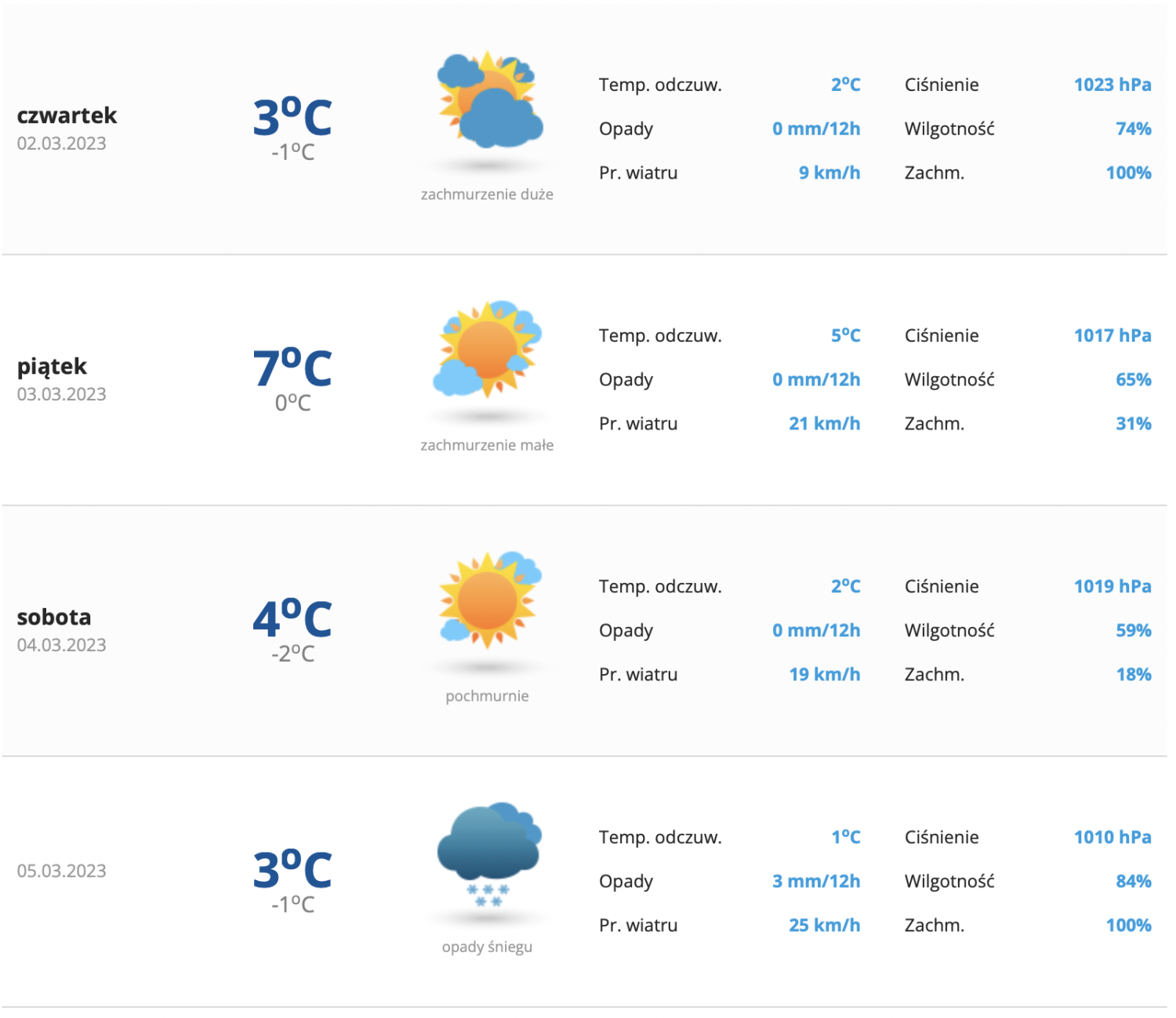Screen dimensions: 1176x1018
Task: Click the pochmurnie caption under sobota icon
Action: [487, 696]
